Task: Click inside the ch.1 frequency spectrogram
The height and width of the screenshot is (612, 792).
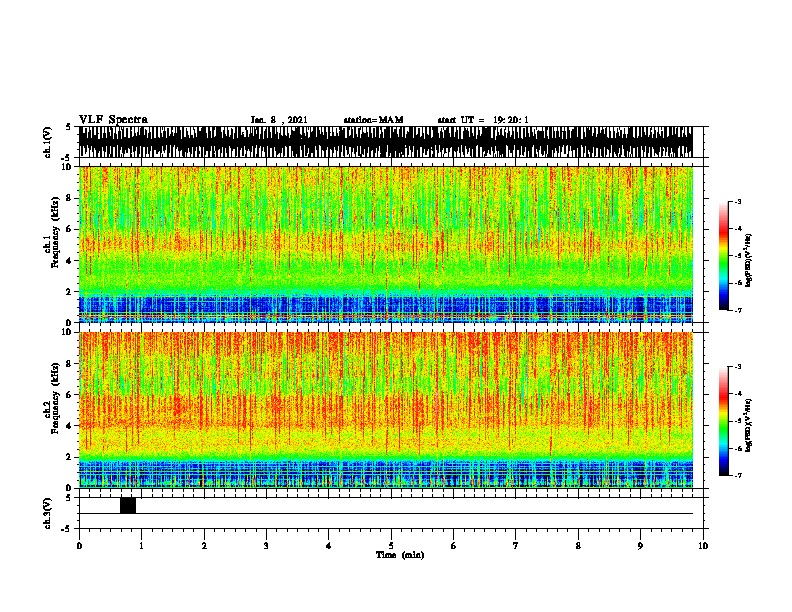Action: point(386,244)
